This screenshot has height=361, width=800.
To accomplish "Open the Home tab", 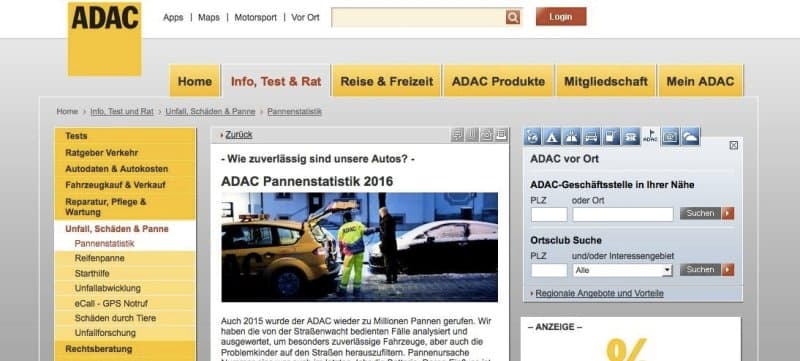I will click(194, 81).
